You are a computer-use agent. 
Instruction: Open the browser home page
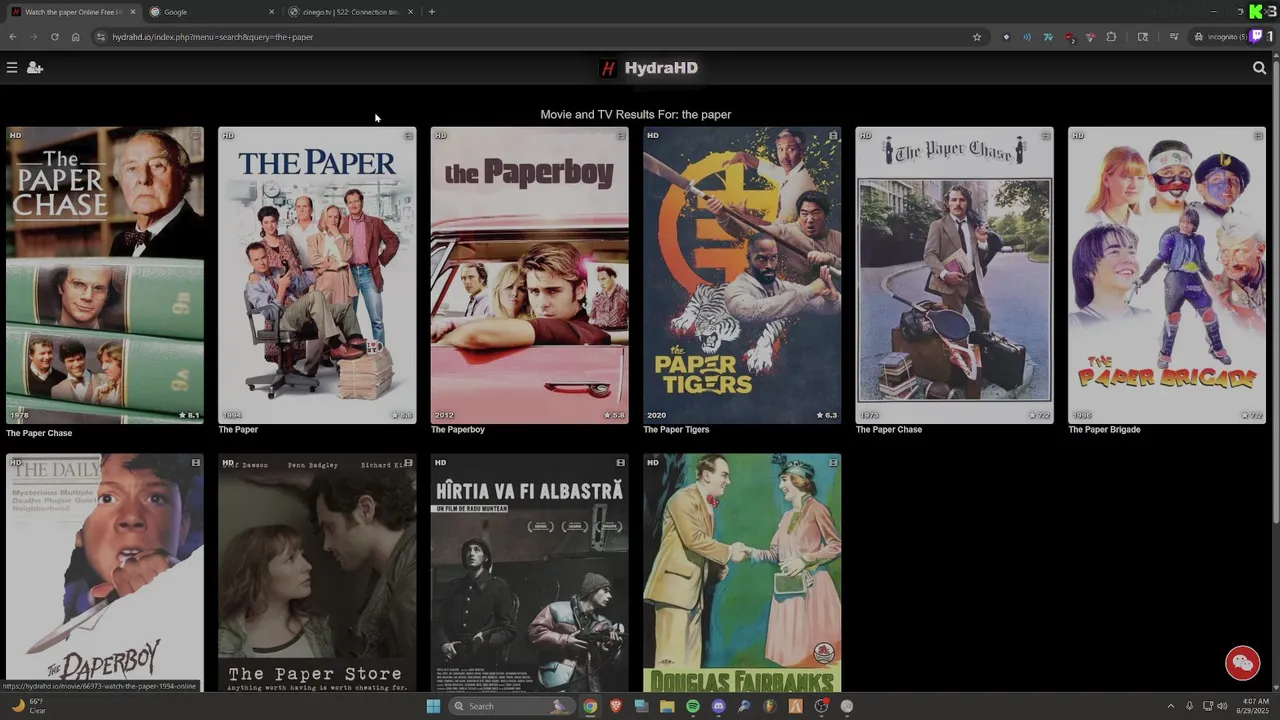coord(75,37)
